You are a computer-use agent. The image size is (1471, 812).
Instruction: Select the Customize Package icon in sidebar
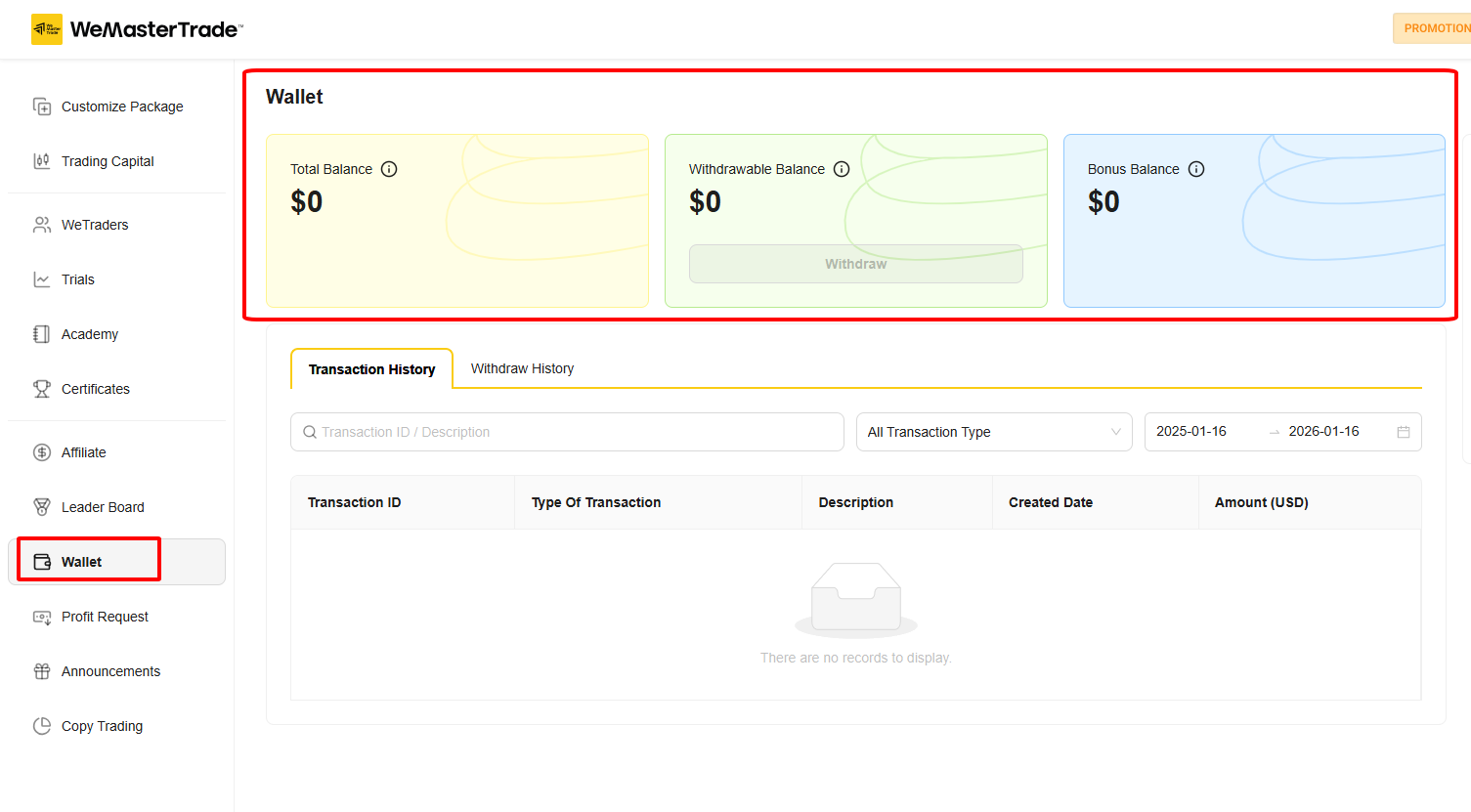[40, 106]
